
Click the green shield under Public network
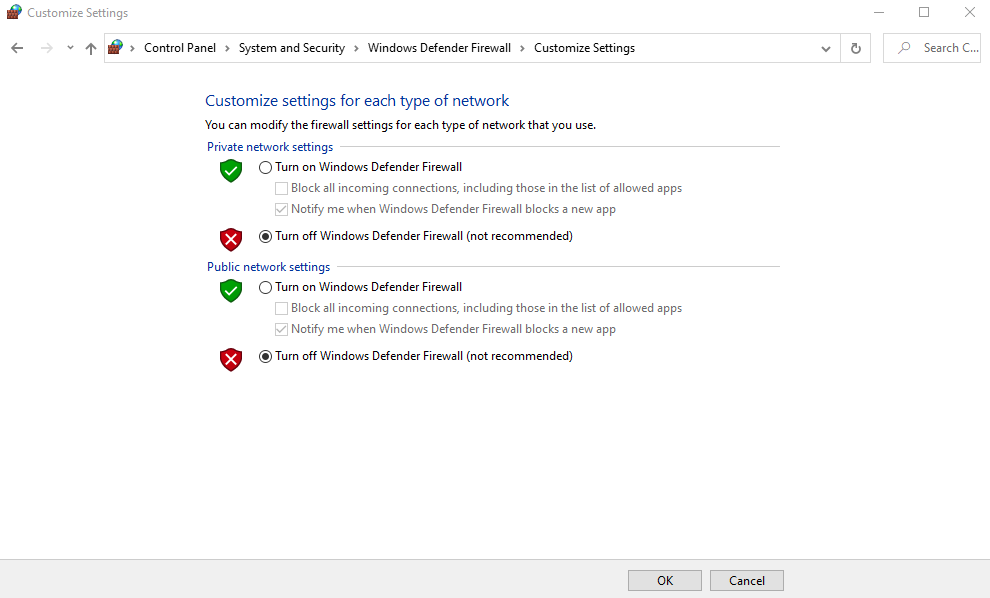[231, 290]
